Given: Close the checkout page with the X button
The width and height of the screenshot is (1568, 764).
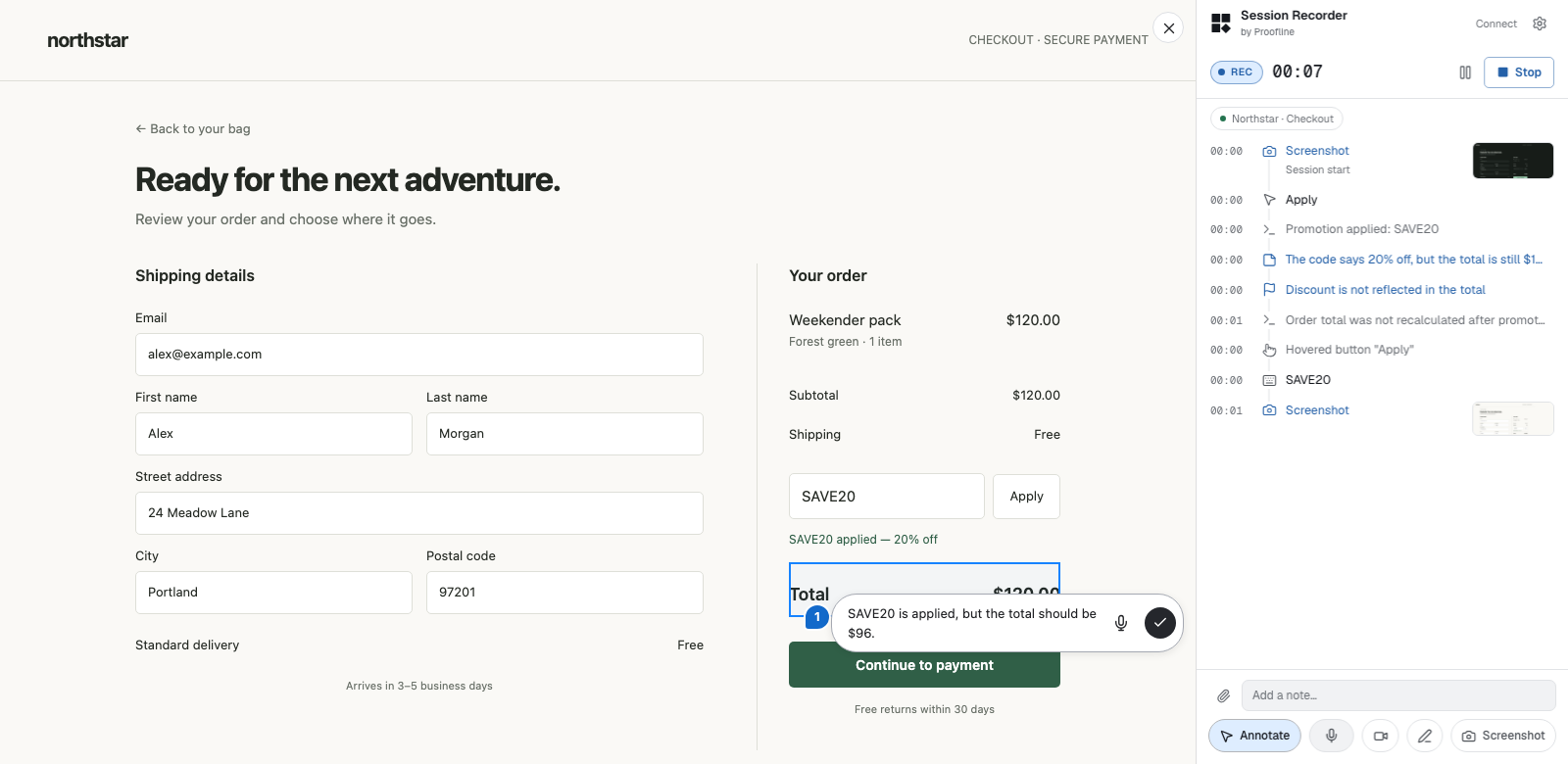Looking at the screenshot, I should point(1168,28).
